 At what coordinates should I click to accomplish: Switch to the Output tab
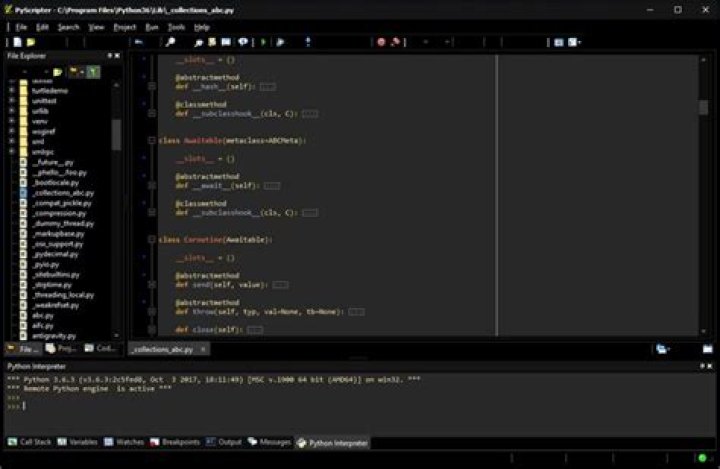[224, 442]
